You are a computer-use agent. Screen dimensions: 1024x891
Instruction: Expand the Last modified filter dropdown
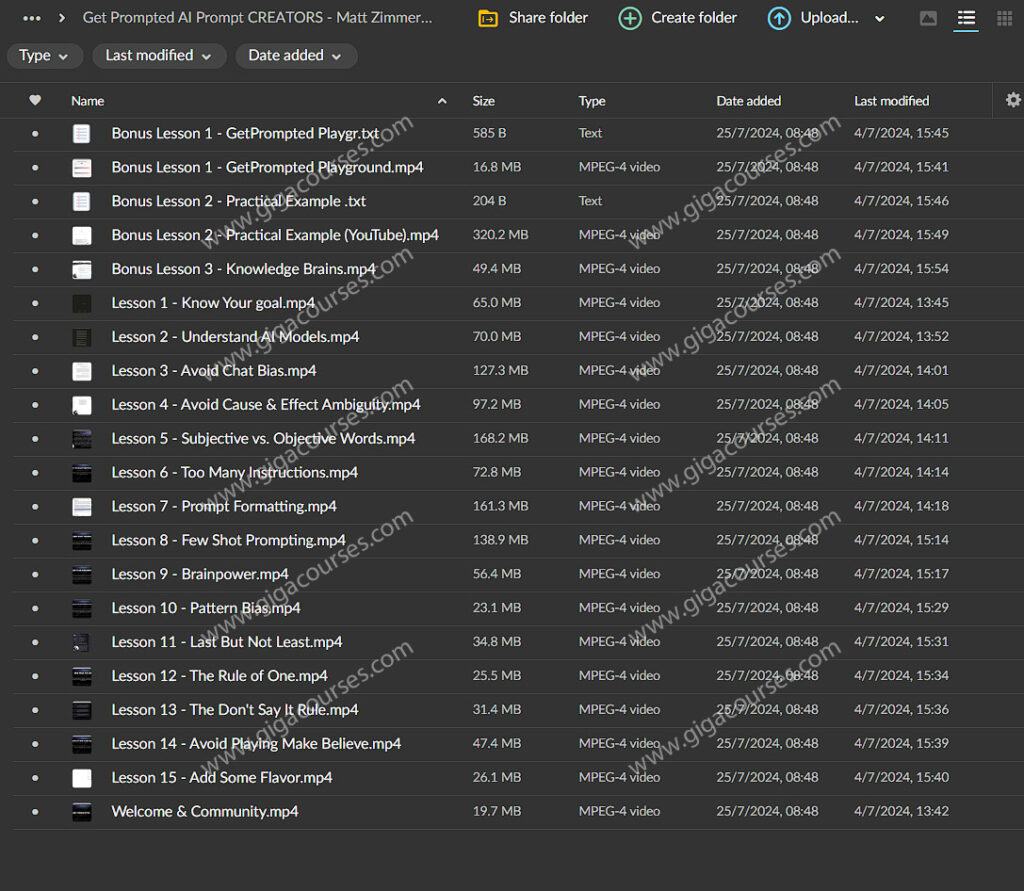pyautogui.click(x=159, y=56)
